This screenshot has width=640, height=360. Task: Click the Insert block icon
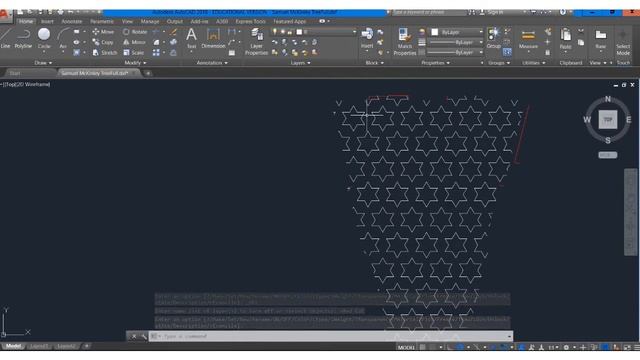click(367, 39)
